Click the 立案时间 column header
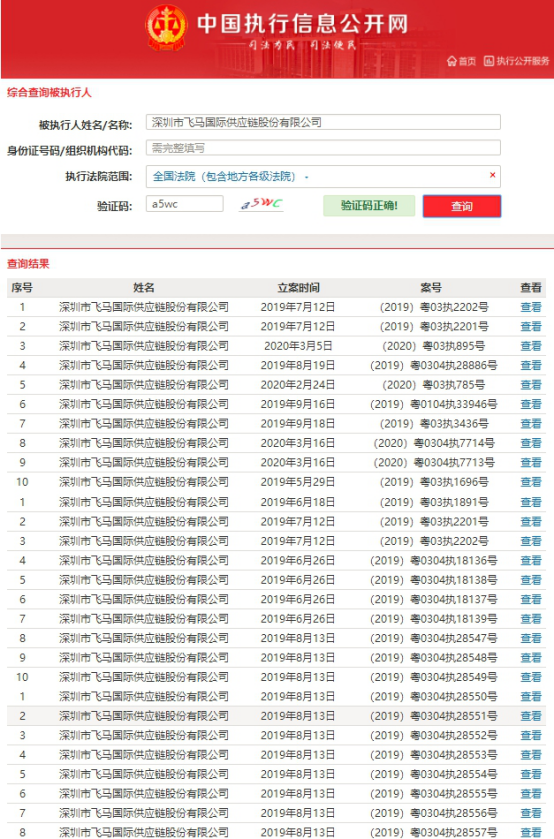The width and height of the screenshot is (554, 839). tap(298, 288)
